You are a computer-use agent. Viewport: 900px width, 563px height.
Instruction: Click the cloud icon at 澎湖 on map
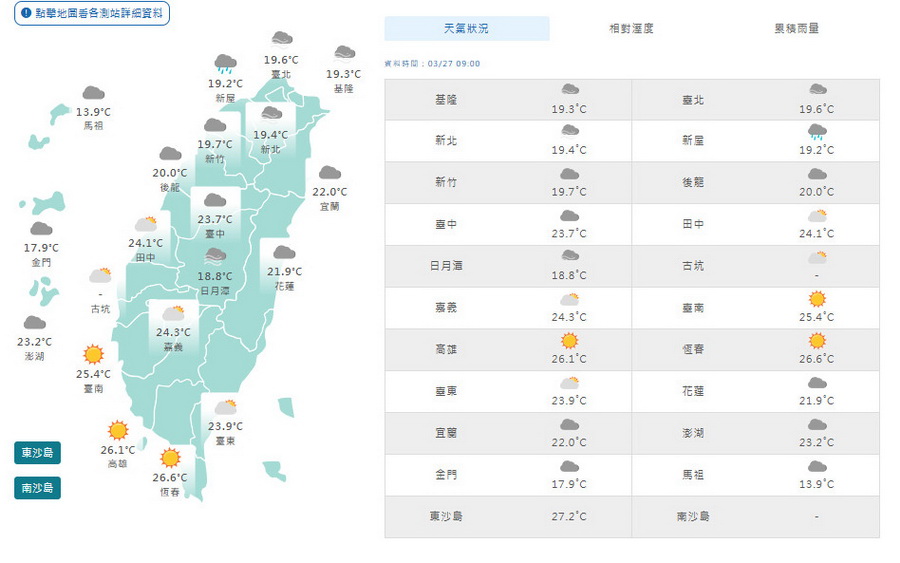click(35, 322)
